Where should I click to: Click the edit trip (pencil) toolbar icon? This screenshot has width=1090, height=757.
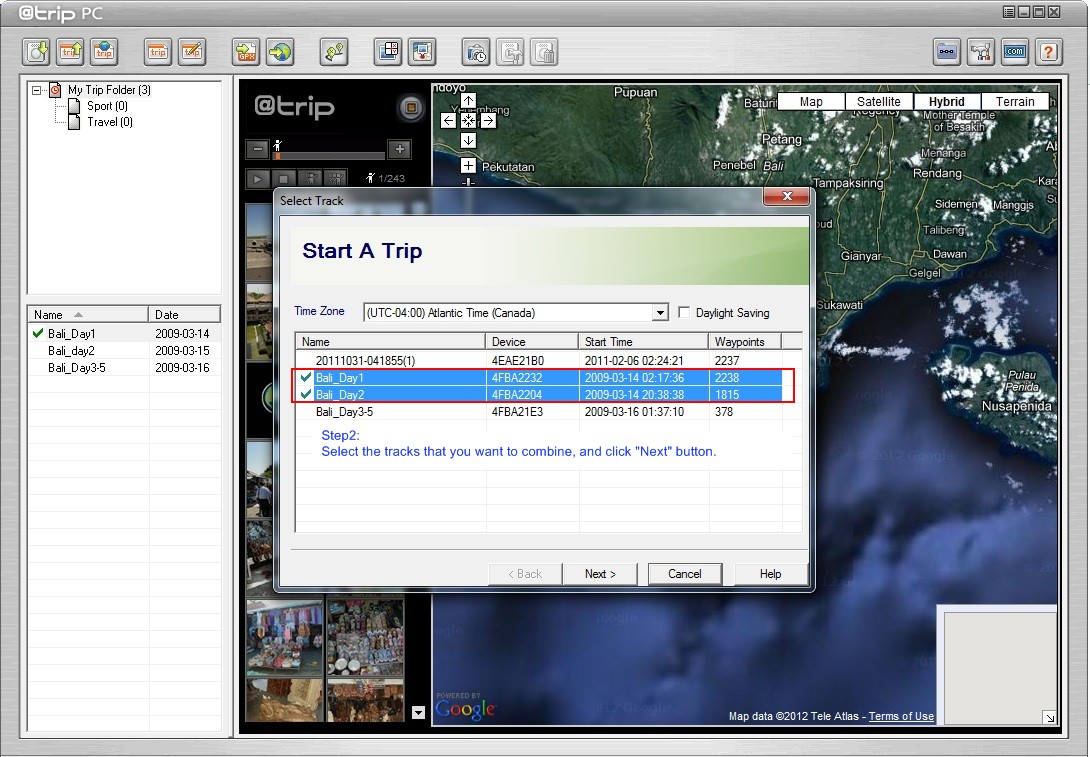click(192, 52)
